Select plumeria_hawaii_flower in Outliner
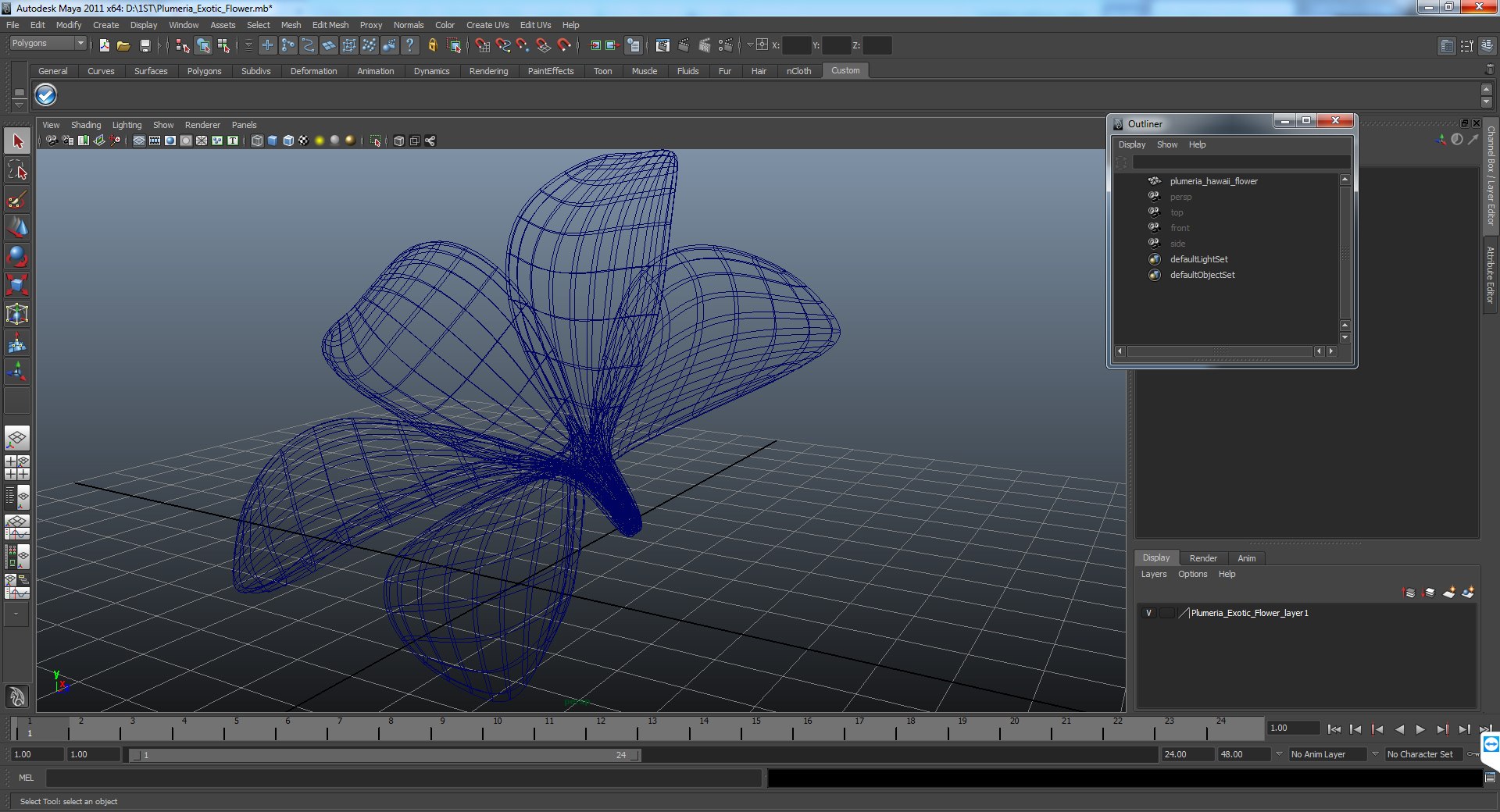Screen dimensions: 1500x812 (1213, 181)
